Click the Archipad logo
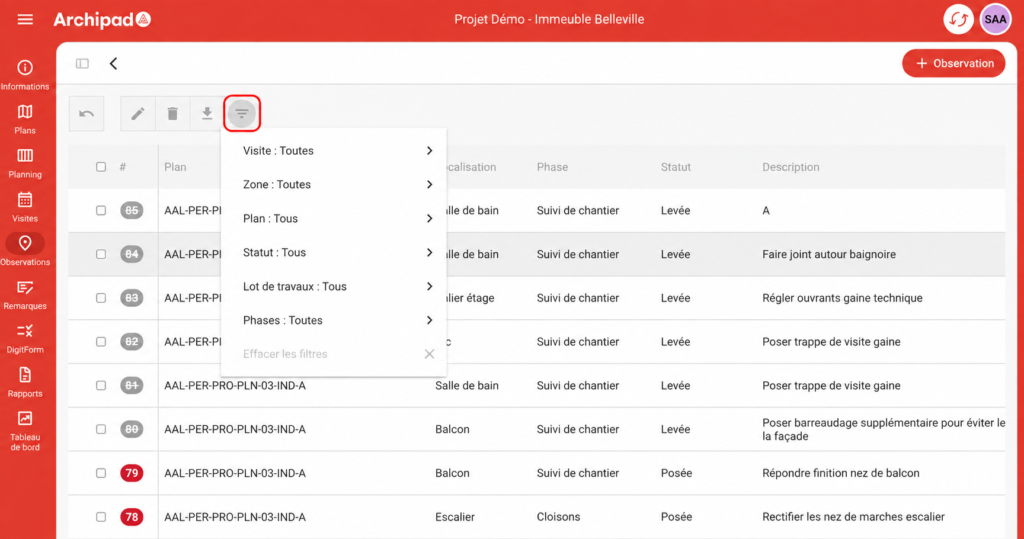 coord(102,20)
